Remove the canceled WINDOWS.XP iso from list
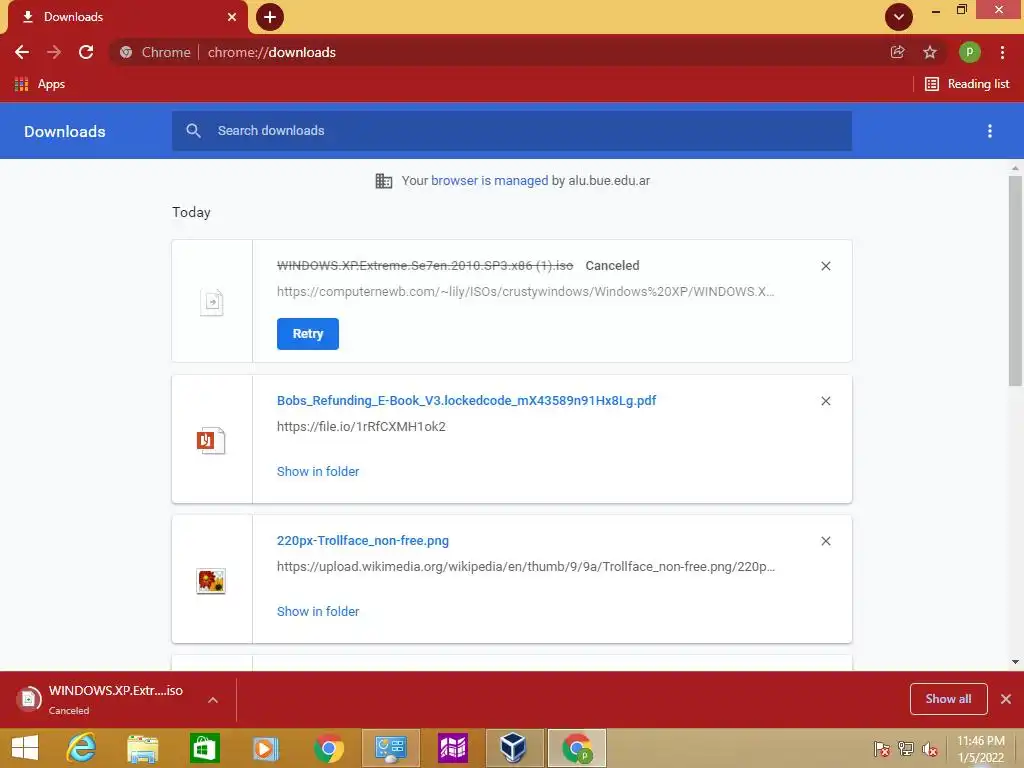This screenshot has width=1024, height=768. tap(825, 266)
